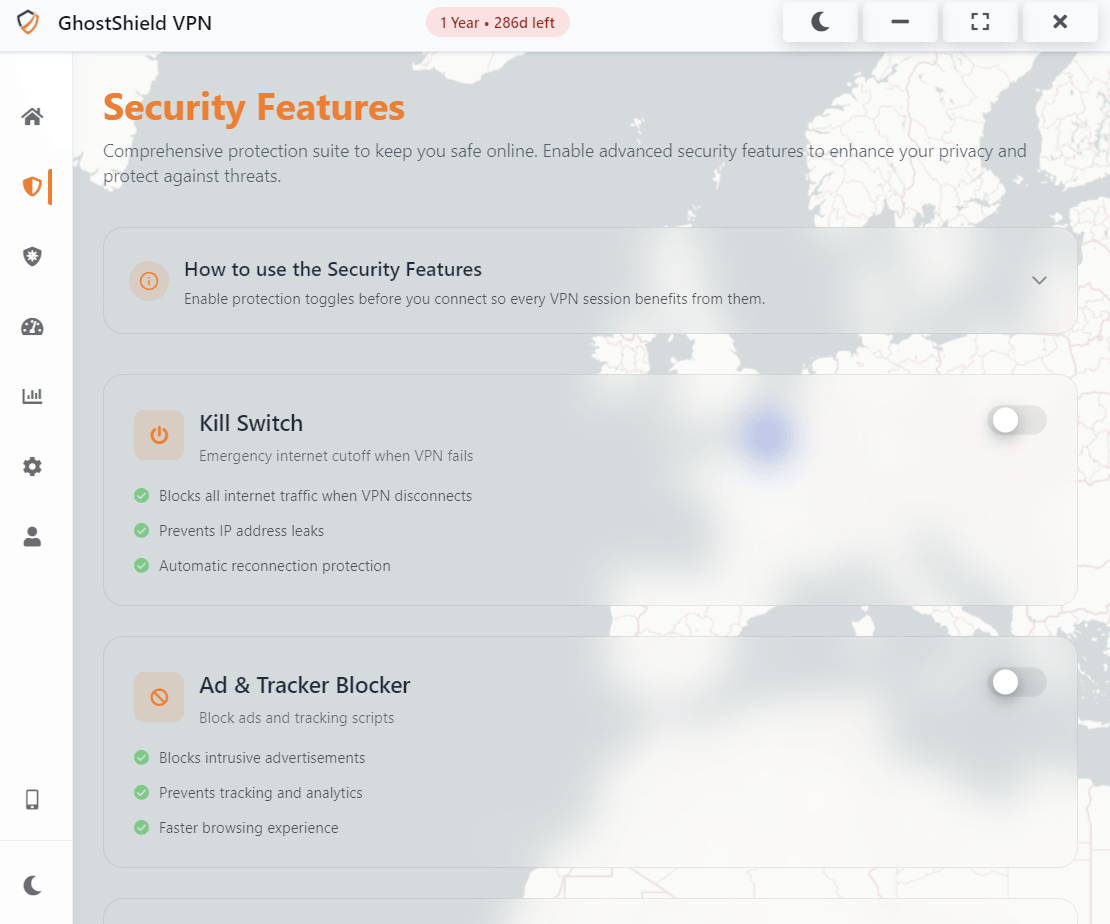View the statistics bar chart icon
The height and width of the screenshot is (924, 1110).
coord(32,395)
